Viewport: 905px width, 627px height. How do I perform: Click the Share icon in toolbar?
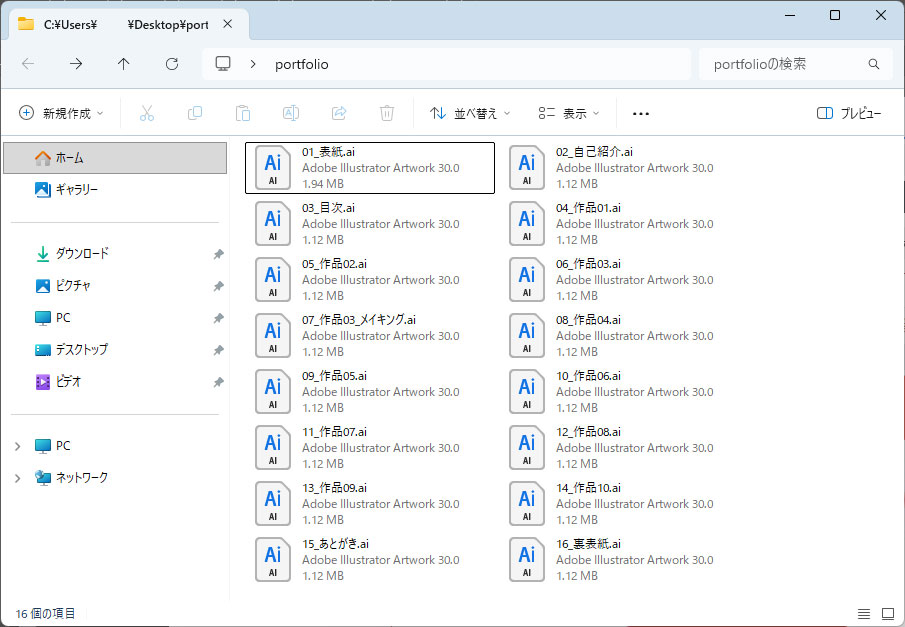point(339,114)
